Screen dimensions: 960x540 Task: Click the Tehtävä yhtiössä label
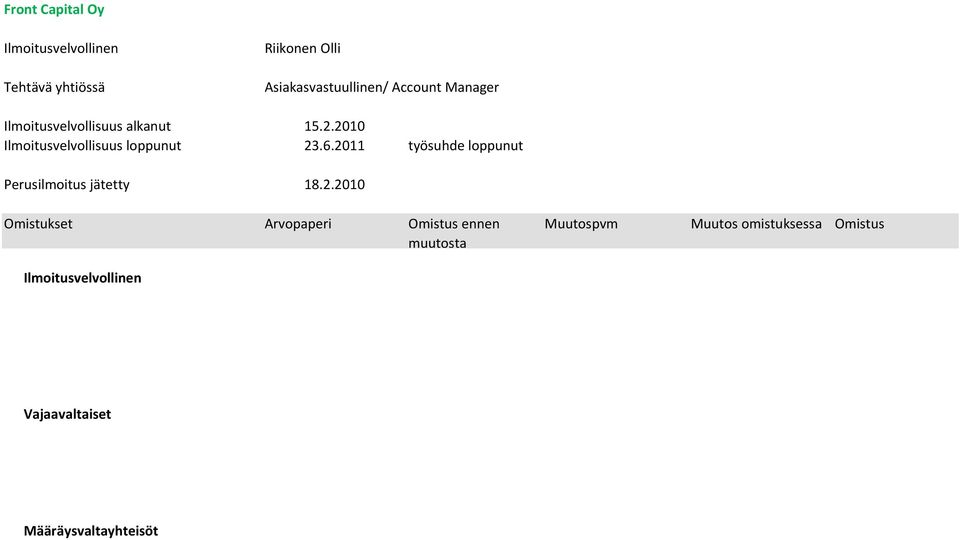(x=54, y=88)
